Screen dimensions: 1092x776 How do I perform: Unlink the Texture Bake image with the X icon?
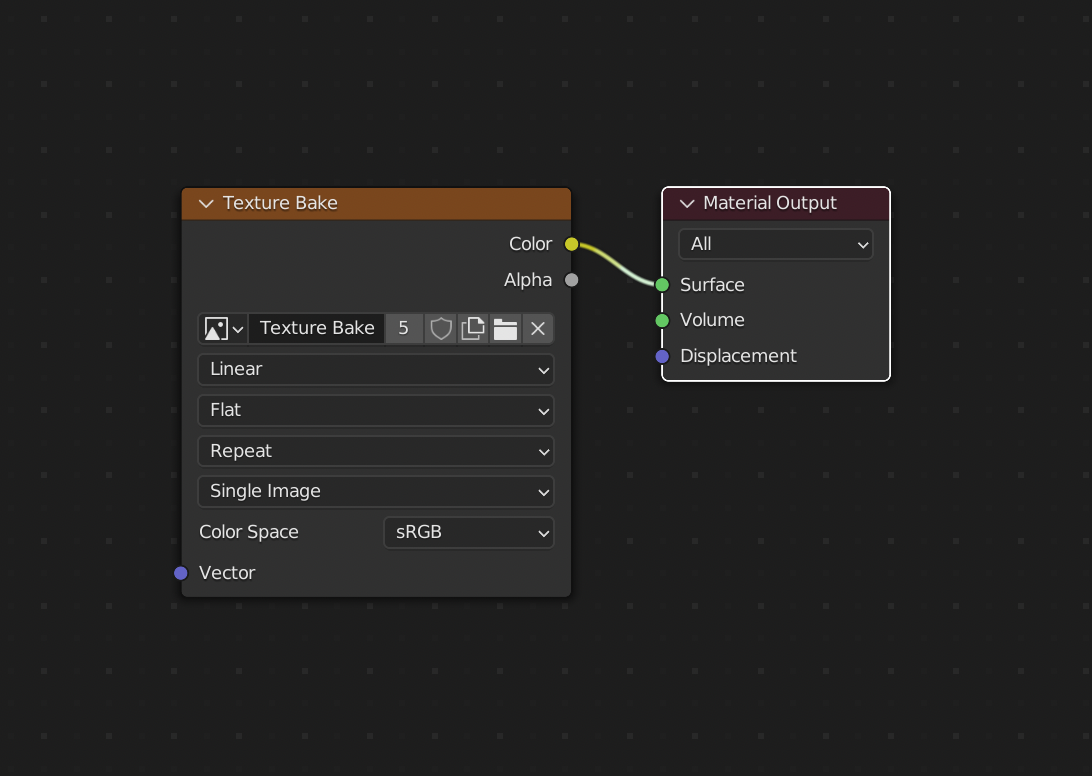pyautogui.click(x=538, y=328)
